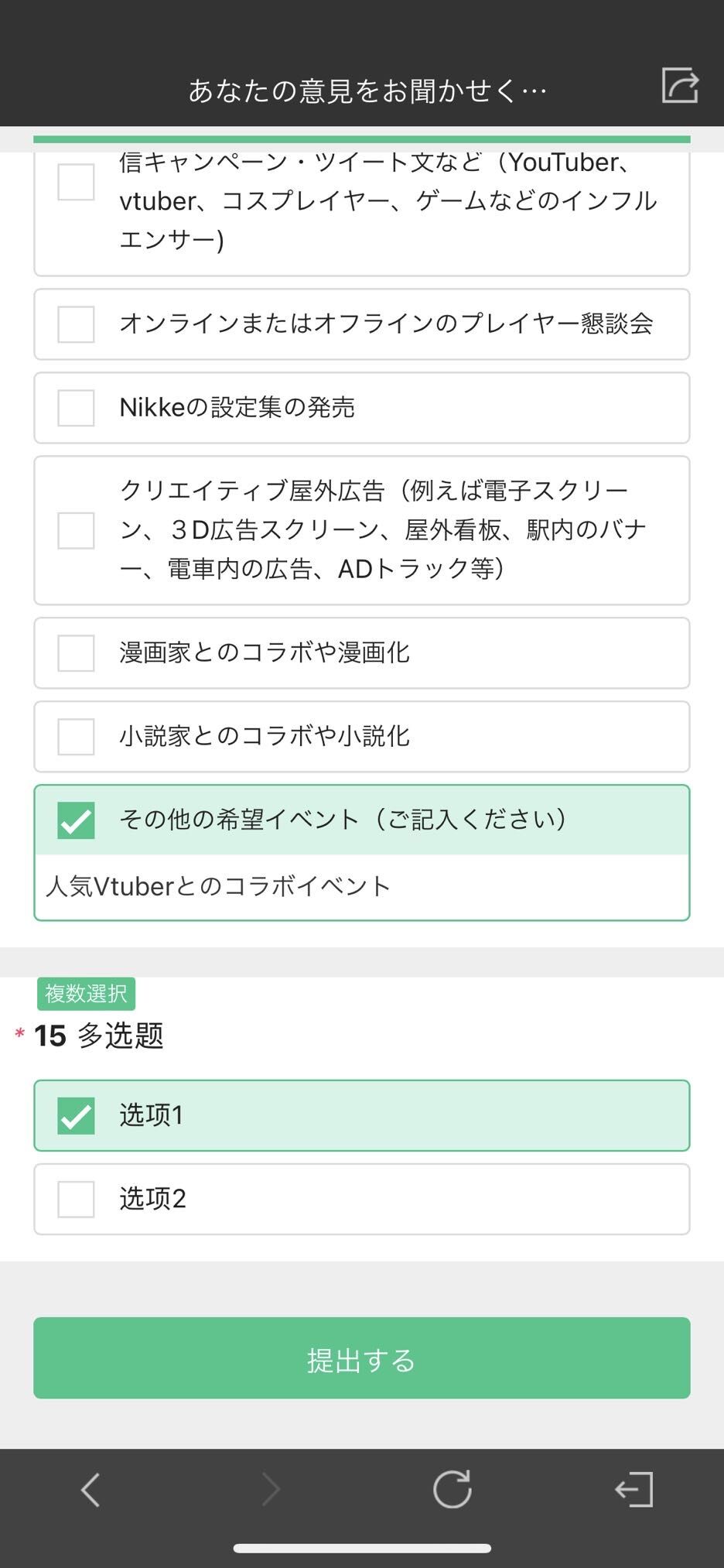Viewport: 724px width, 1568px height.
Task: Reload the page with refresh icon
Action: (452, 1490)
